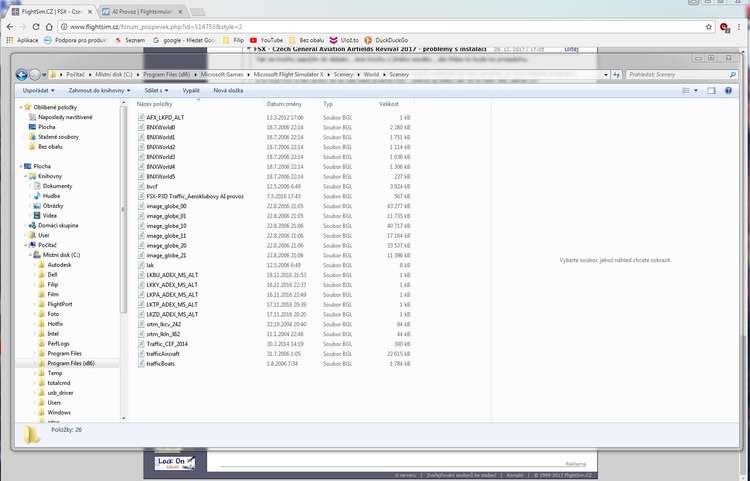The image size is (750, 481).
Task: Click the change view icon in Explorer
Action: [x=686, y=90]
